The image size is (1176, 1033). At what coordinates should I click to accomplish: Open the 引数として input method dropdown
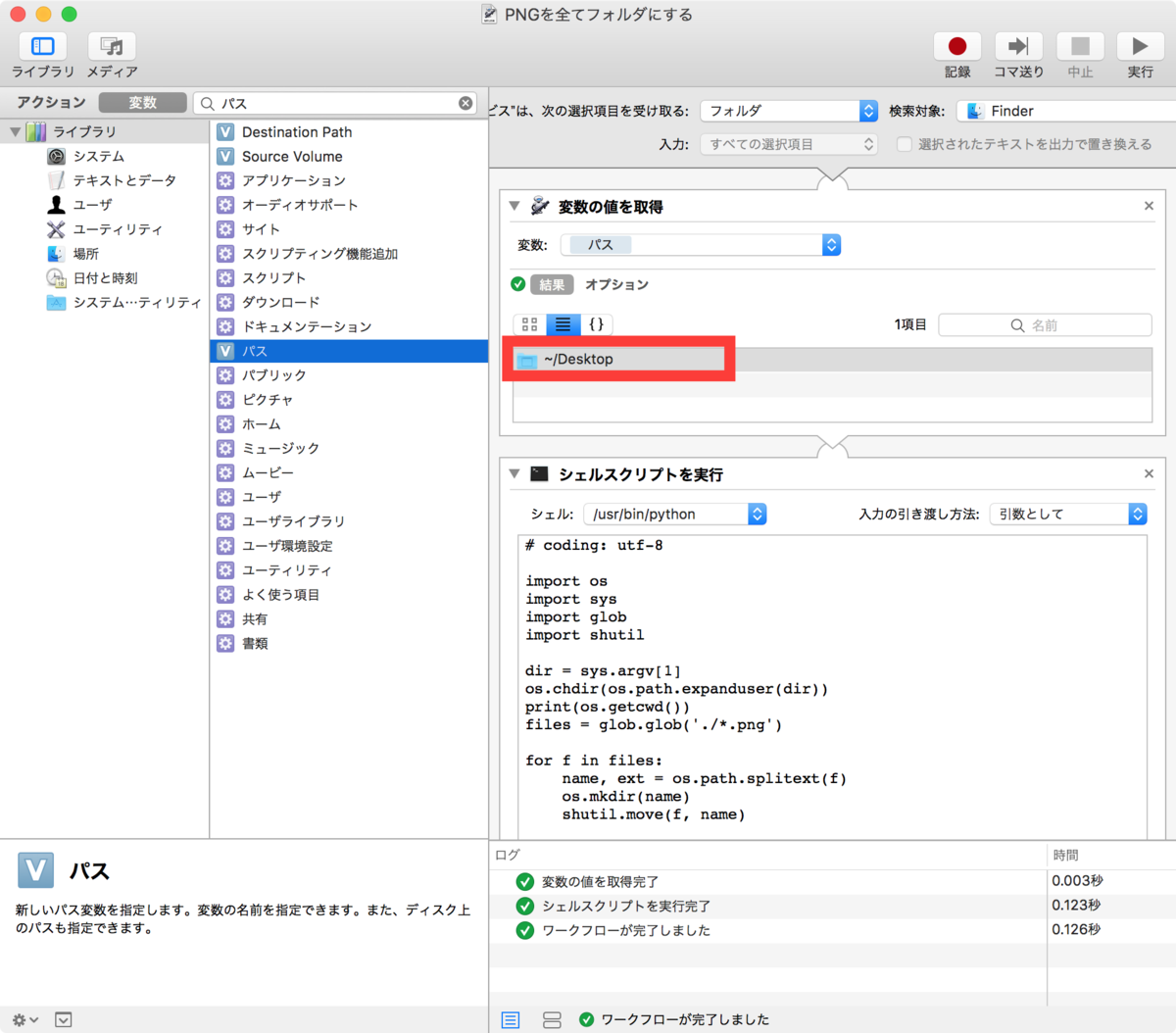[1068, 514]
